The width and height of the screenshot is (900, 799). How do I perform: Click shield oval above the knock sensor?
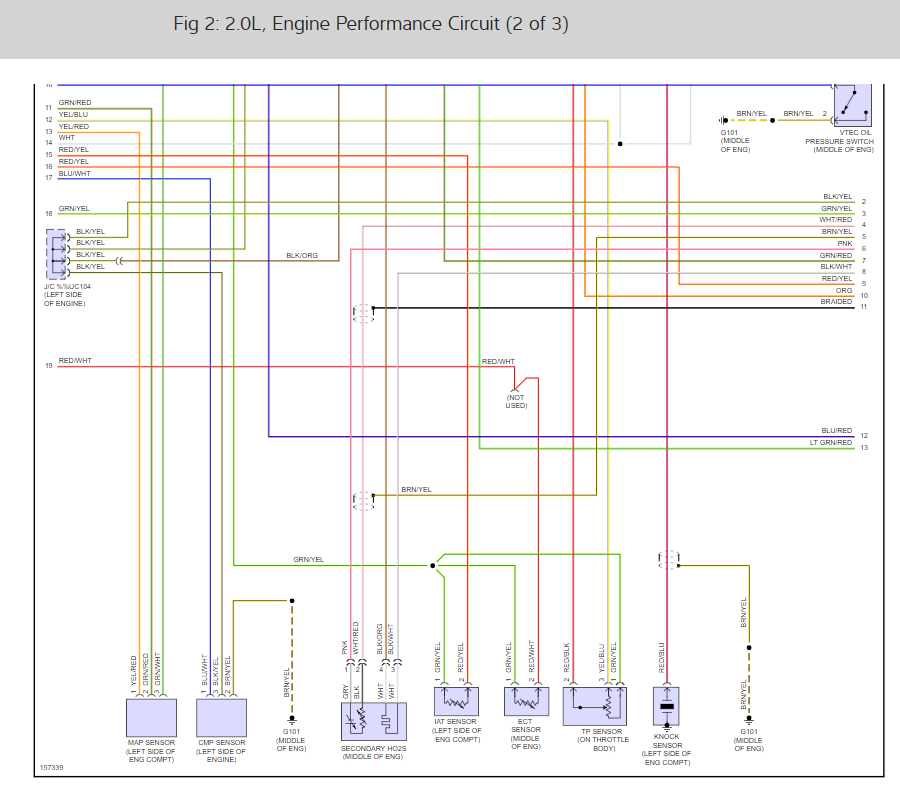pos(669,560)
